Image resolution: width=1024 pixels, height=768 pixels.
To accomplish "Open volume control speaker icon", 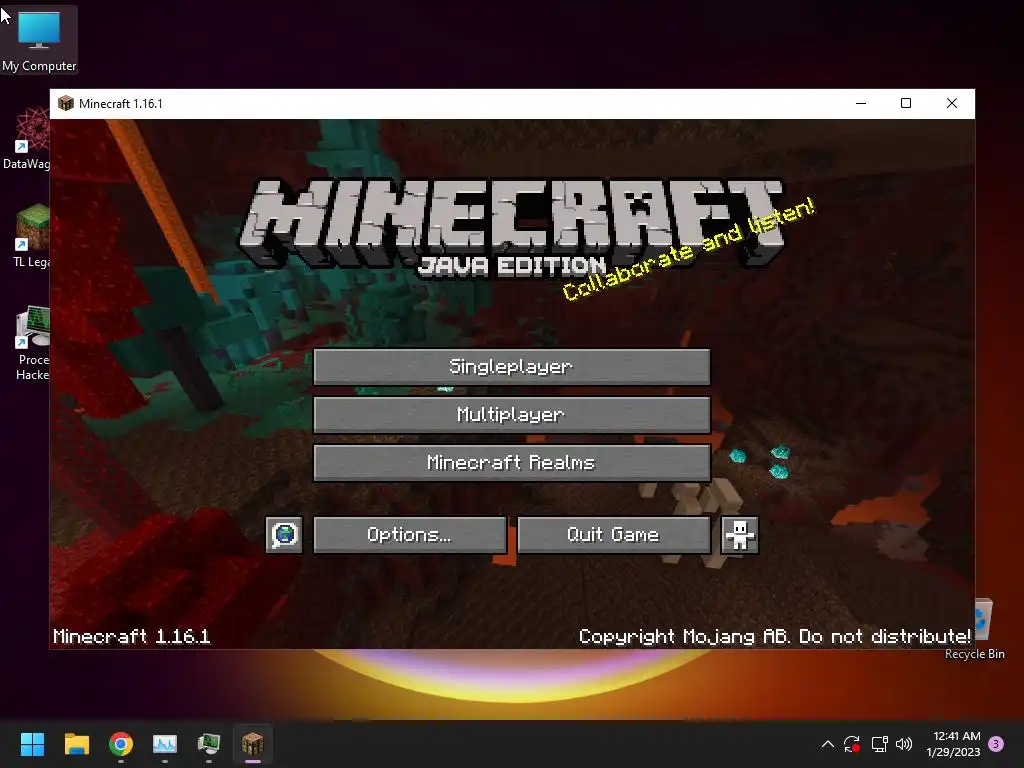I will pyautogui.click(x=904, y=744).
